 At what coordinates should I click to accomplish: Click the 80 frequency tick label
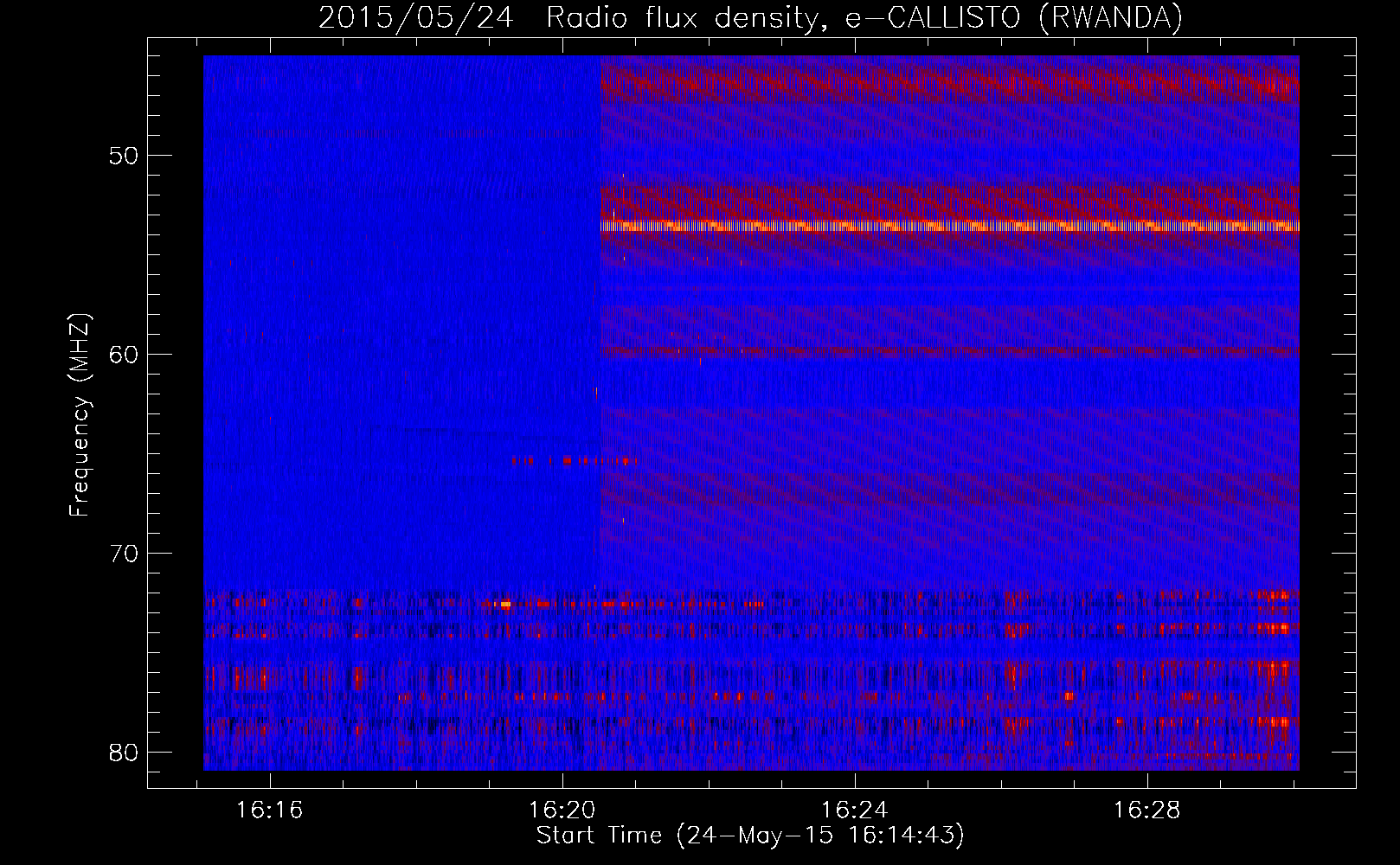click(125, 751)
